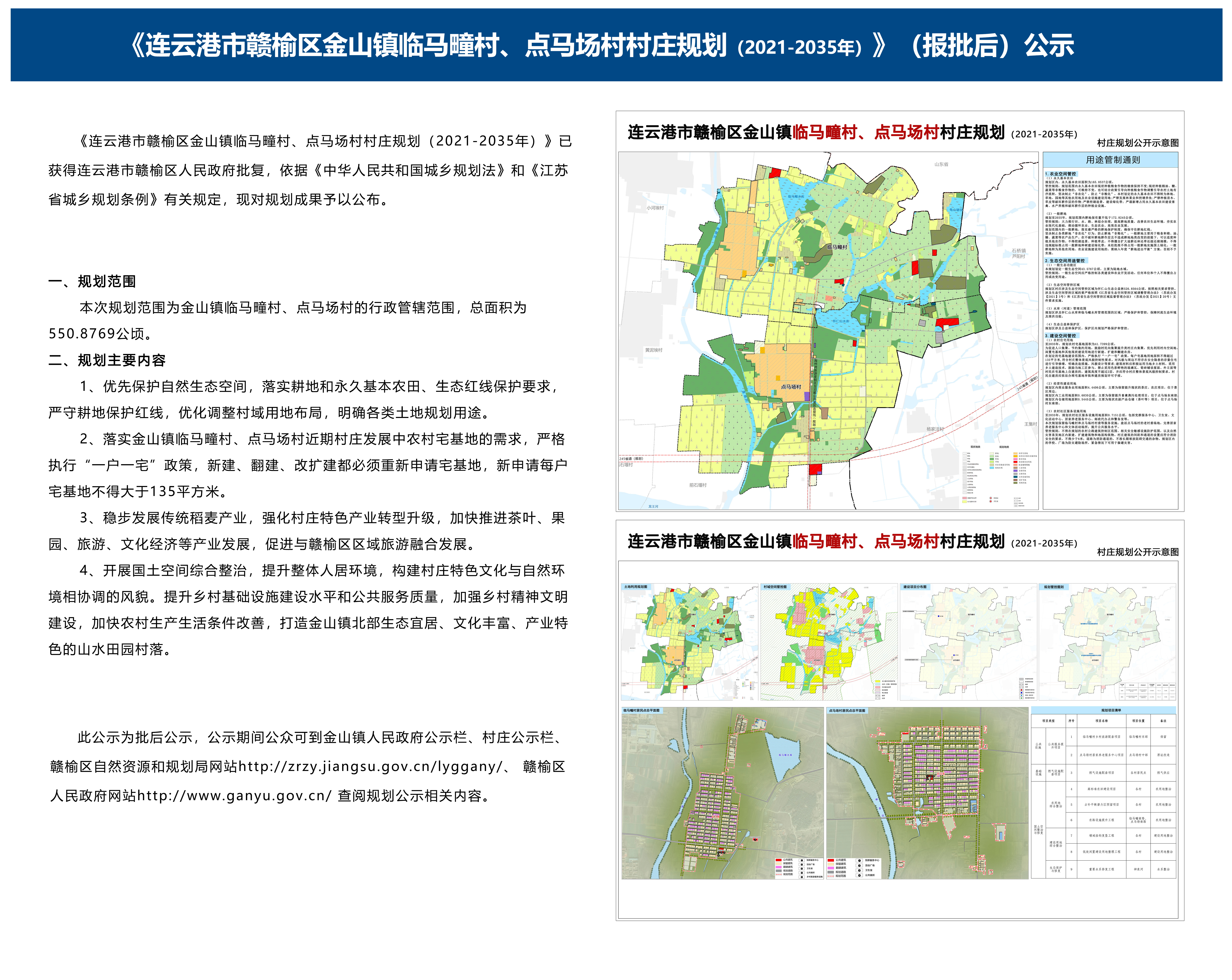Click the table cell 占补平衡潜力区预留项目
1232x980 pixels.
point(1102,805)
